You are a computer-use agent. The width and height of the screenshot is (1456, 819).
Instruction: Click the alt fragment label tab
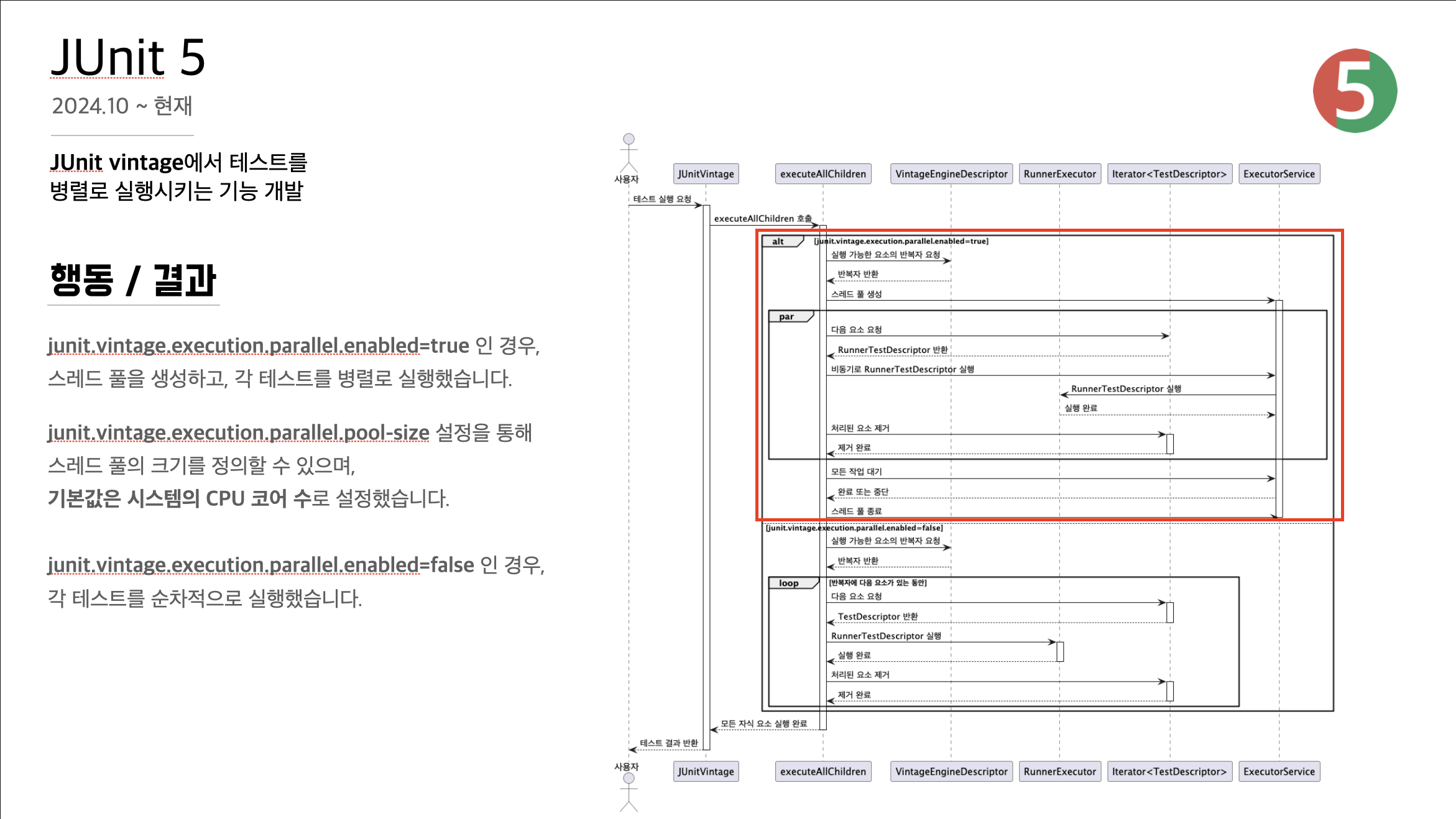[780, 242]
